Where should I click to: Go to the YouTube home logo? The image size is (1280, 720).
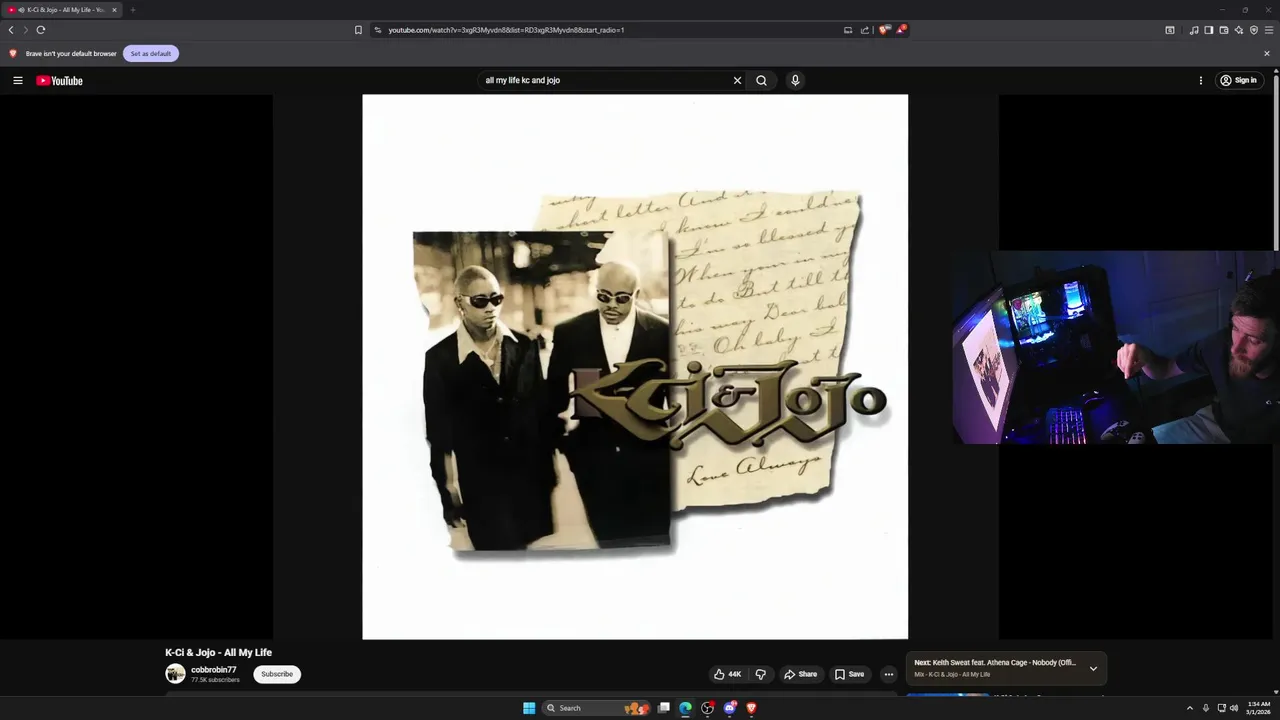click(59, 81)
